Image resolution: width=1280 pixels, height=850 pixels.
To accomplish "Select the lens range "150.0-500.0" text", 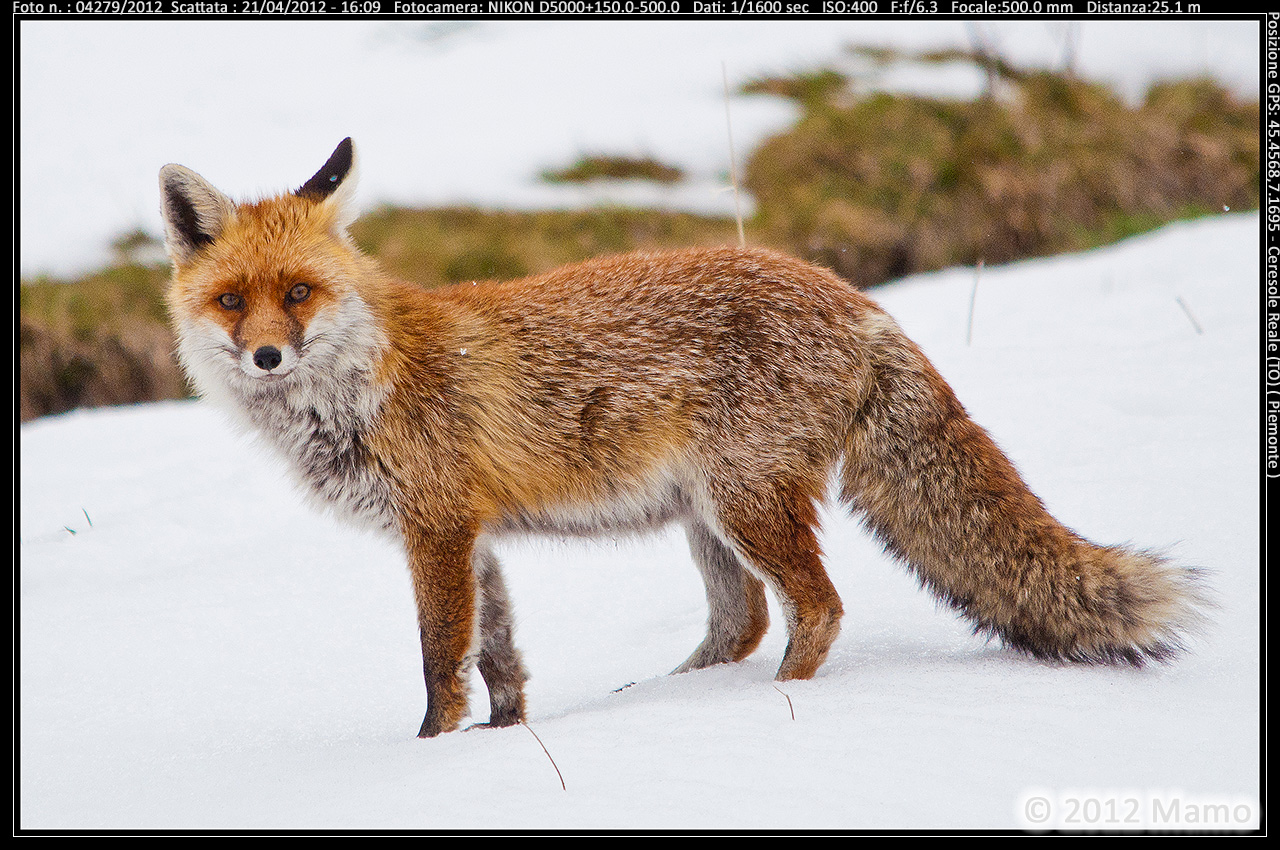I will coord(638,9).
